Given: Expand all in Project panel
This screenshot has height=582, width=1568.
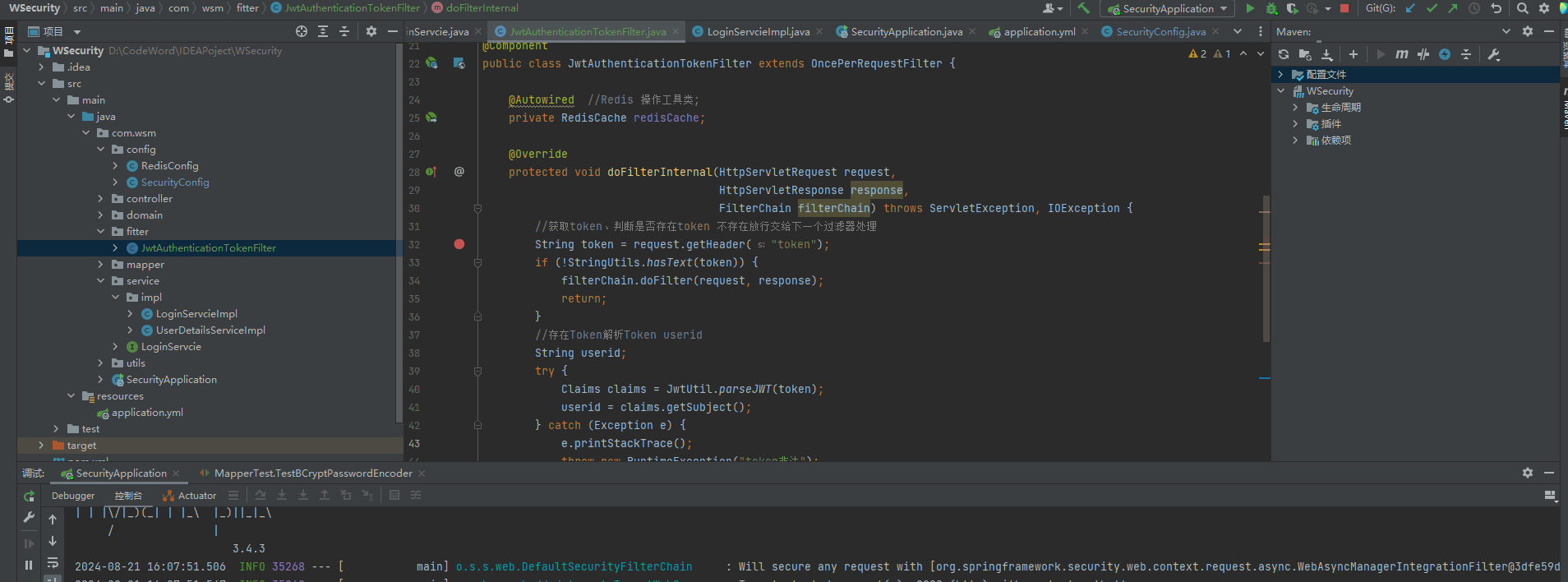Looking at the screenshot, I should (x=323, y=31).
